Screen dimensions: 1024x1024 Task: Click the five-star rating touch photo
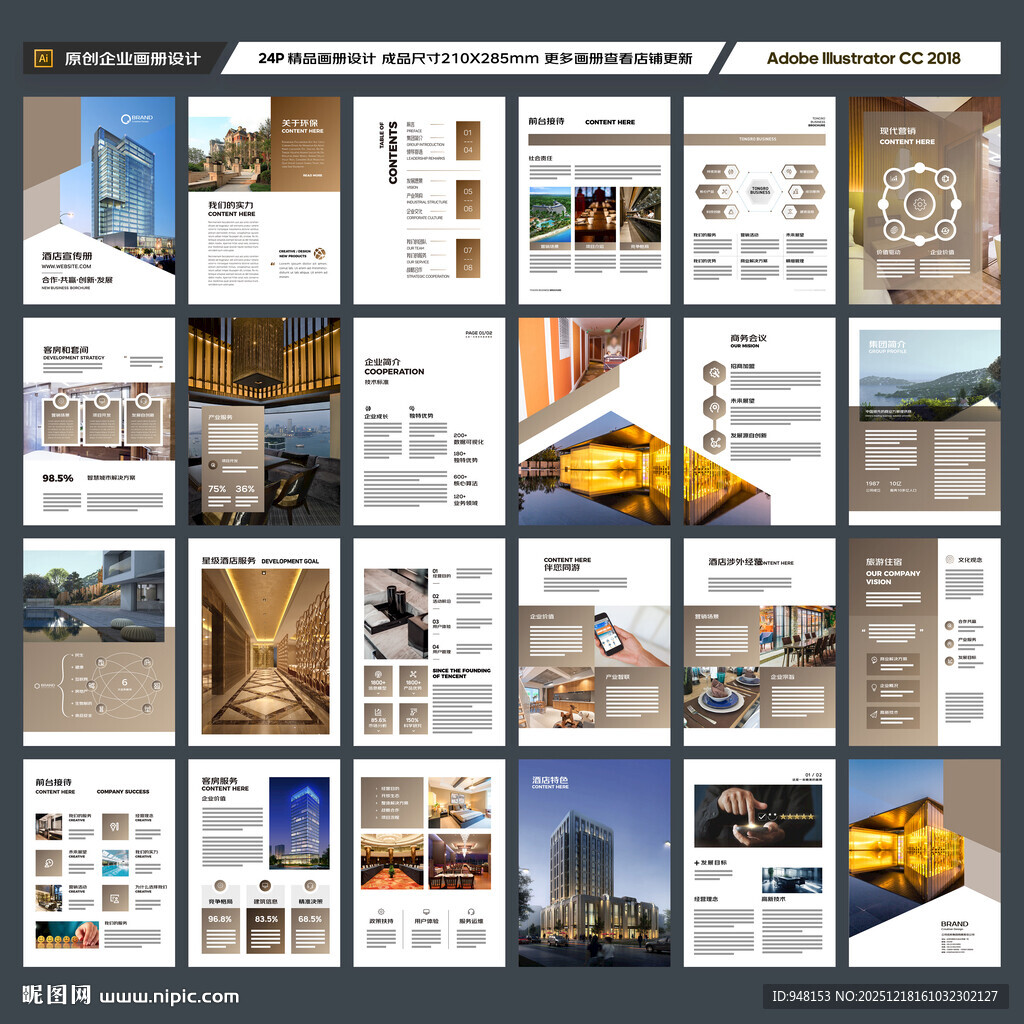click(x=758, y=817)
